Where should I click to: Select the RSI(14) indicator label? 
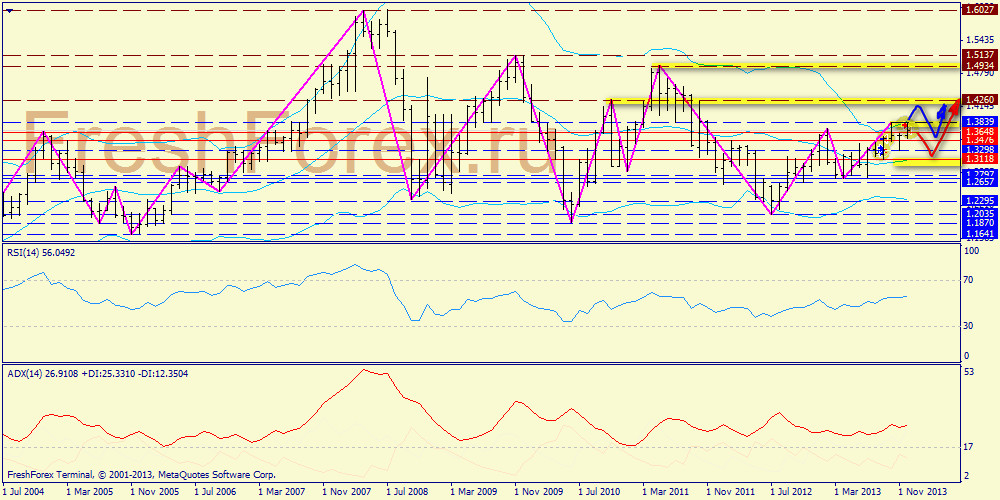(x=40, y=253)
